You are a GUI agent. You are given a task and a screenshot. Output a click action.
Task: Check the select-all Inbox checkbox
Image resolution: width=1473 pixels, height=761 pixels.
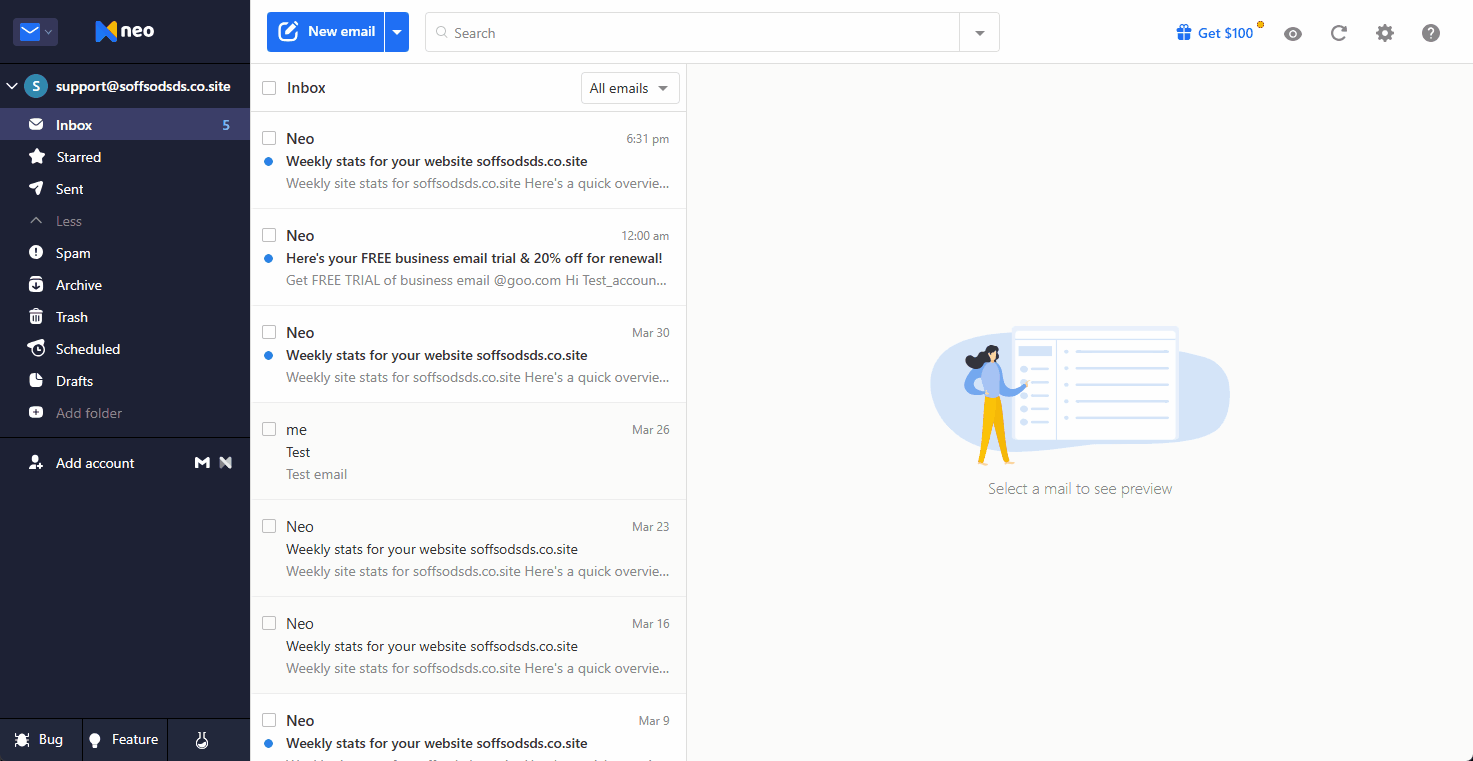[269, 88]
